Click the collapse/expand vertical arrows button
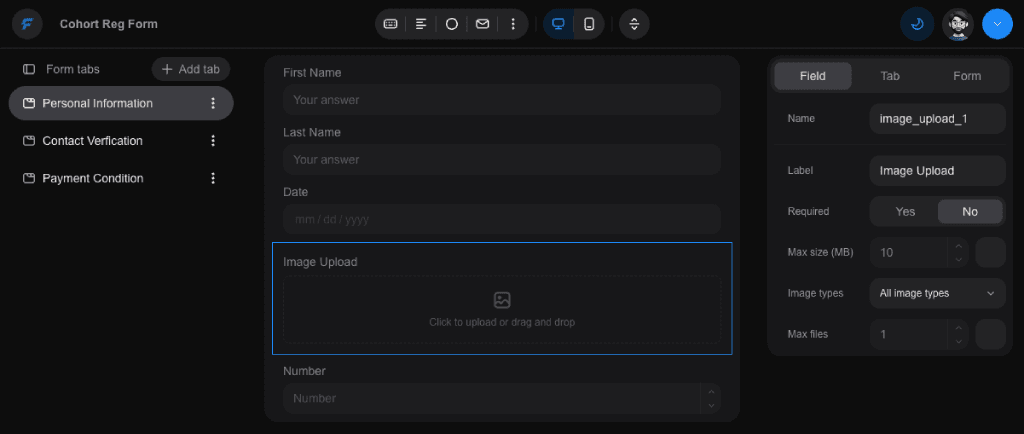Viewport: 1024px width, 434px height. [634, 24]
